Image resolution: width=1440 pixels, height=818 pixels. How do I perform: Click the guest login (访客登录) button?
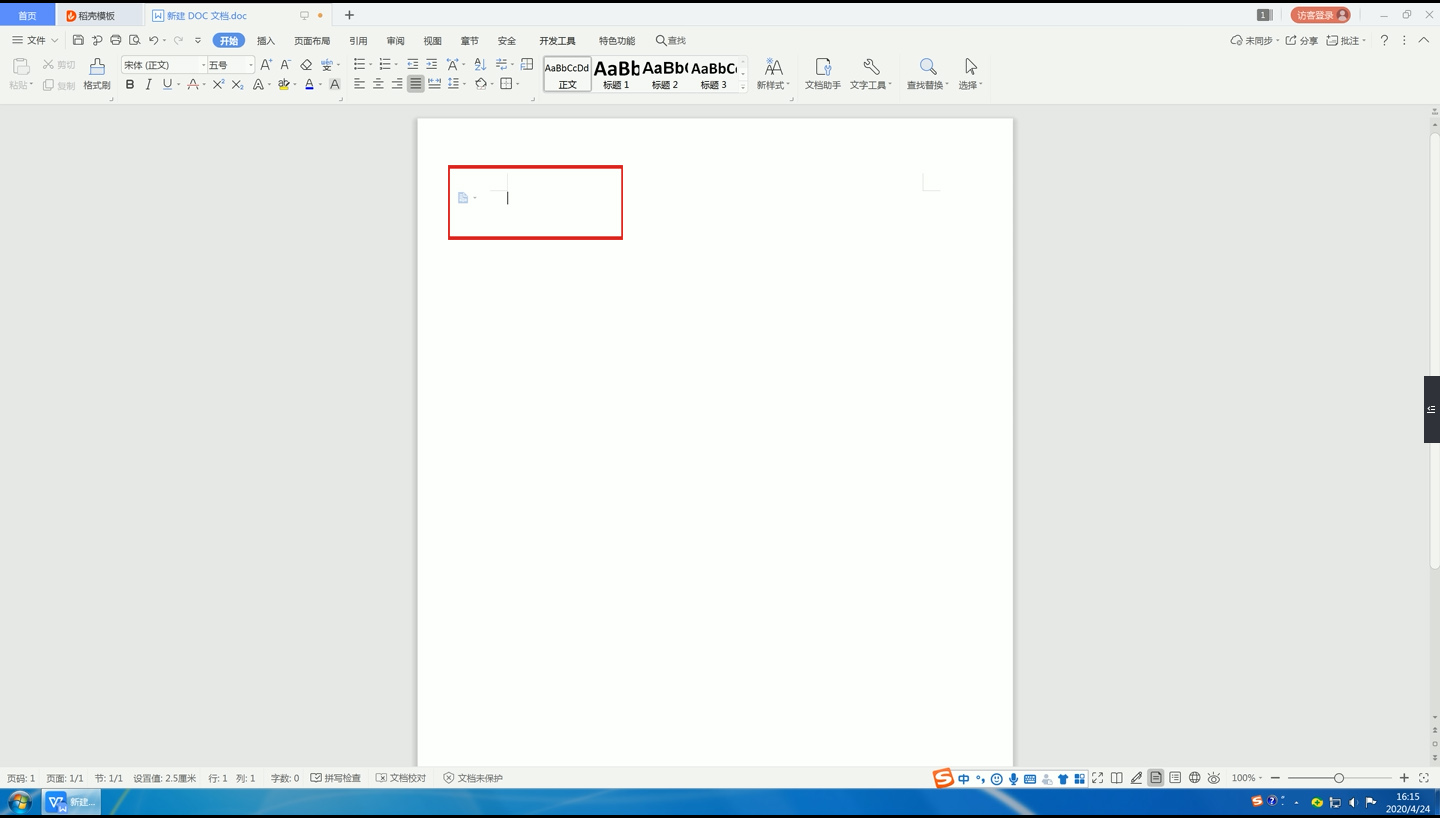[1320, 15]
